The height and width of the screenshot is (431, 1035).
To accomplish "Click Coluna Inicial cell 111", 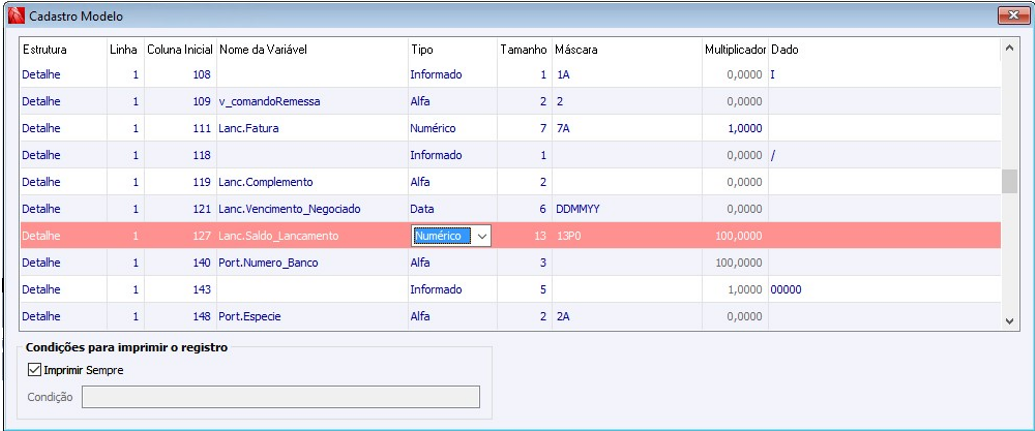I will click(x=180, y=129).
